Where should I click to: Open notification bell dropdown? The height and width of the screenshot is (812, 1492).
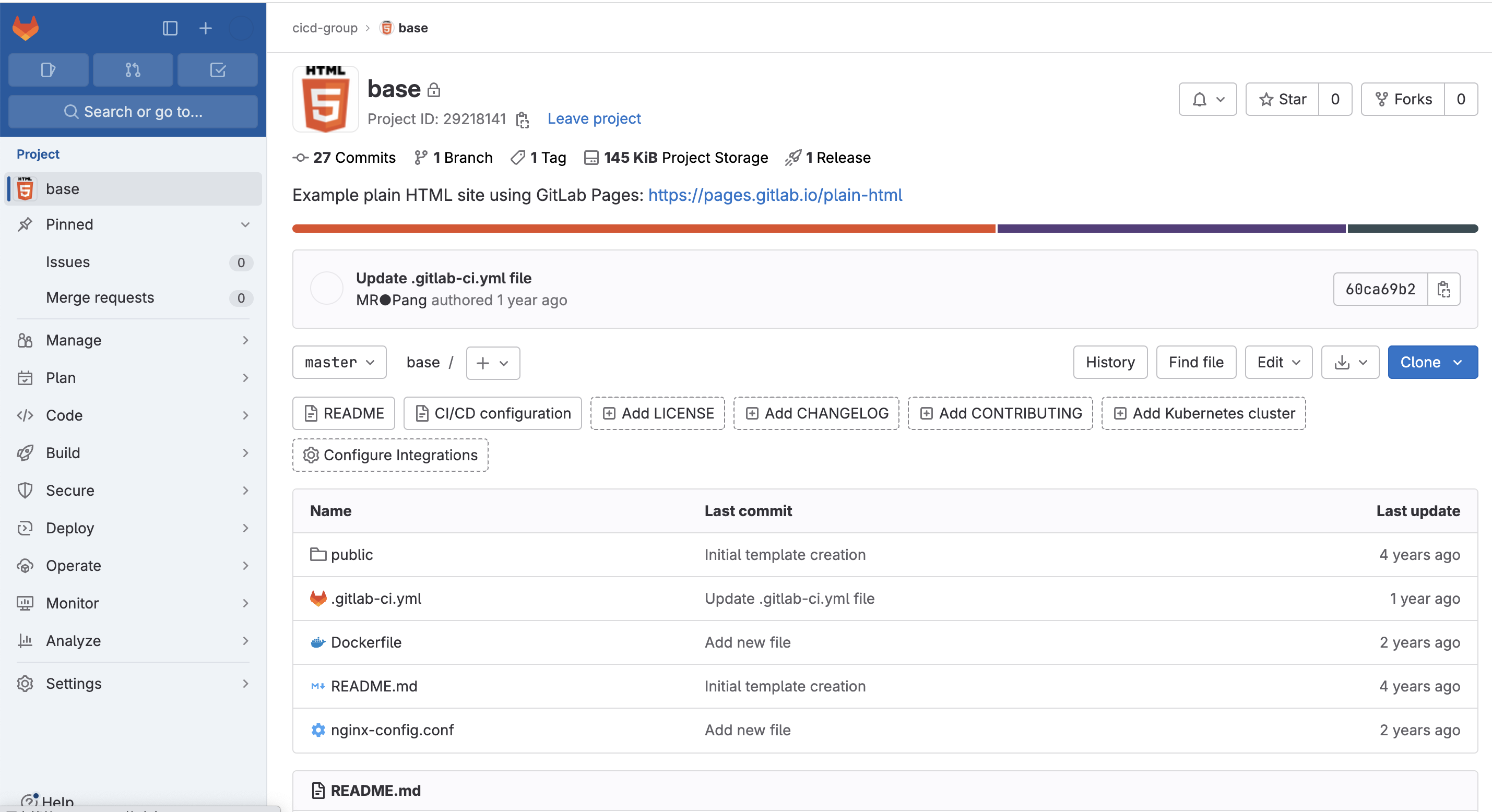pos(1207,100)
